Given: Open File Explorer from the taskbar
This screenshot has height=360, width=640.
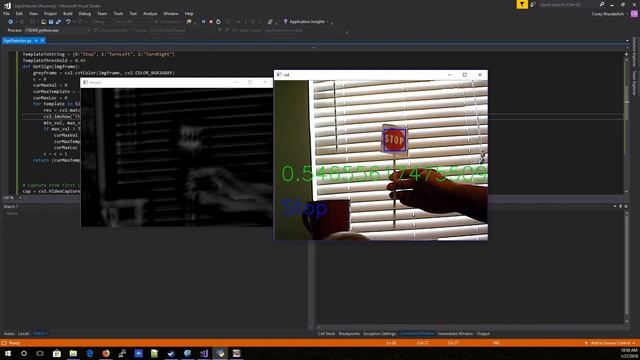Looking at the screenshot, I should click(73, 353).
